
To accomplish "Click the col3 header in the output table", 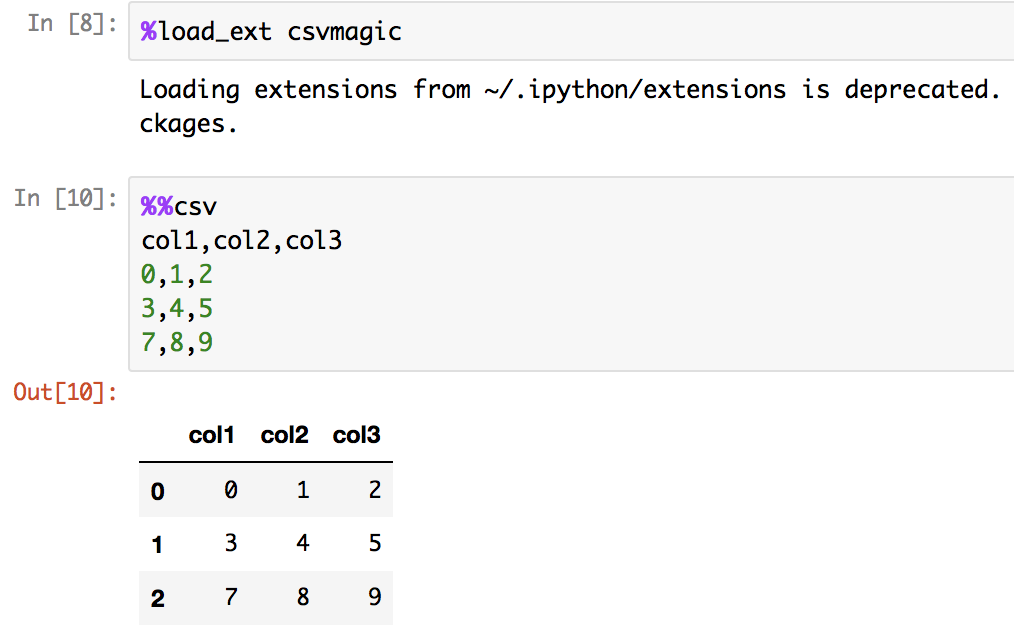I will [x=356, y=435].
